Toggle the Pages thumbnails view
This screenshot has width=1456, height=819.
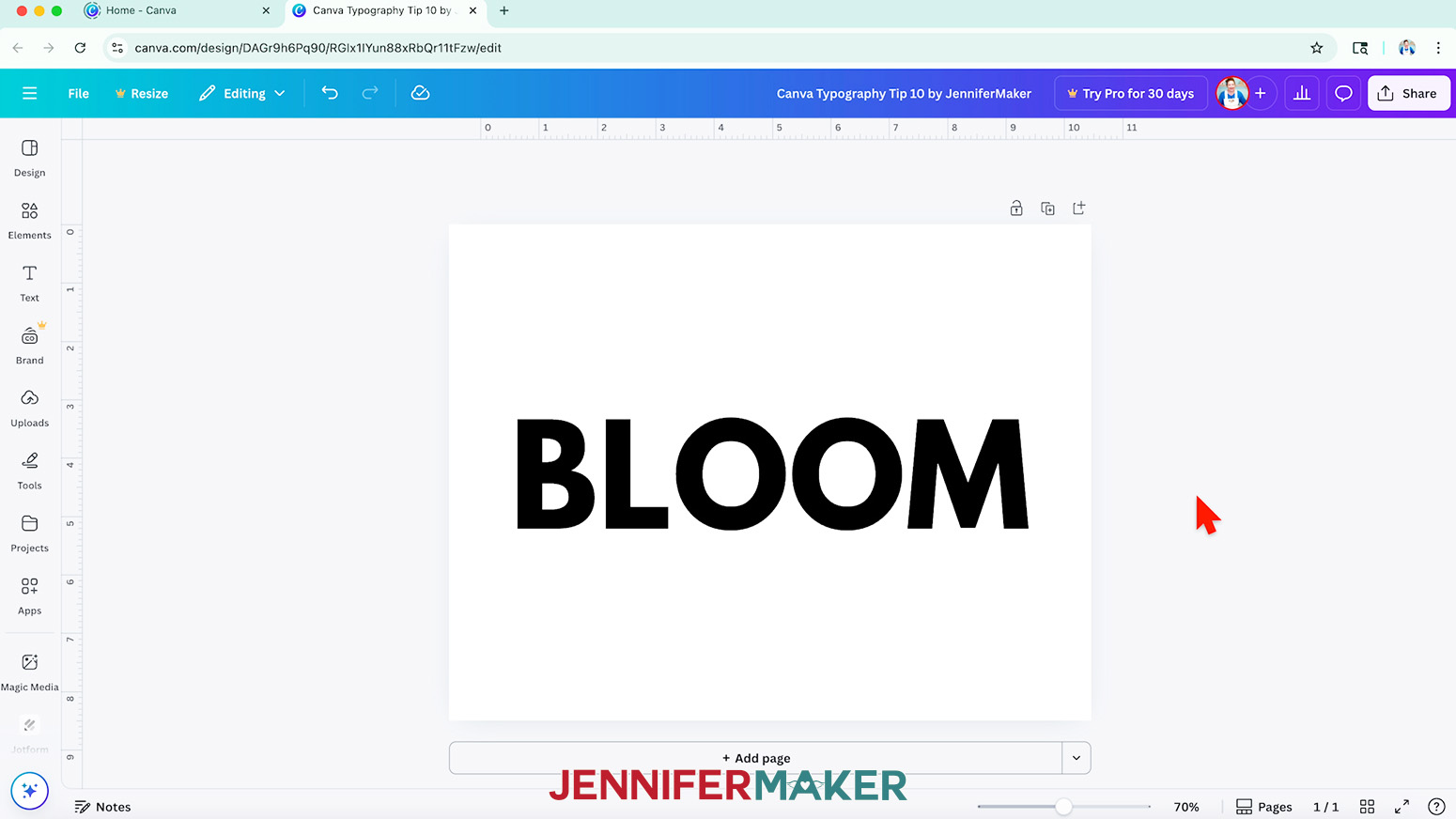click(x=1264, y=807)
